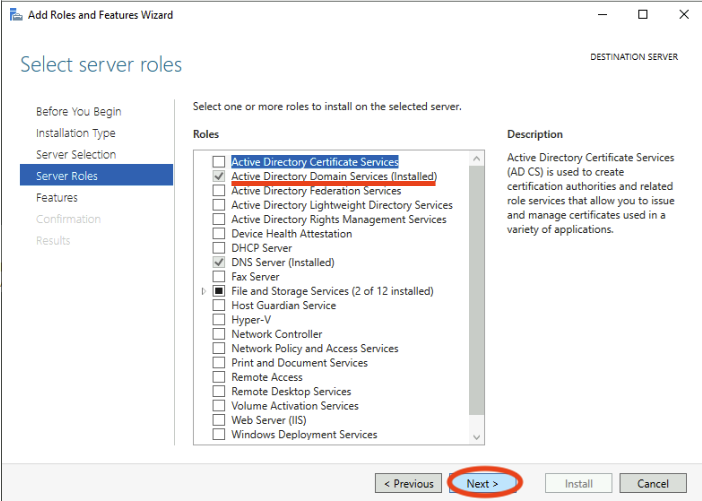Click the wizard icon in title bar
Viewport: 702px width, 501px height.
16,15
